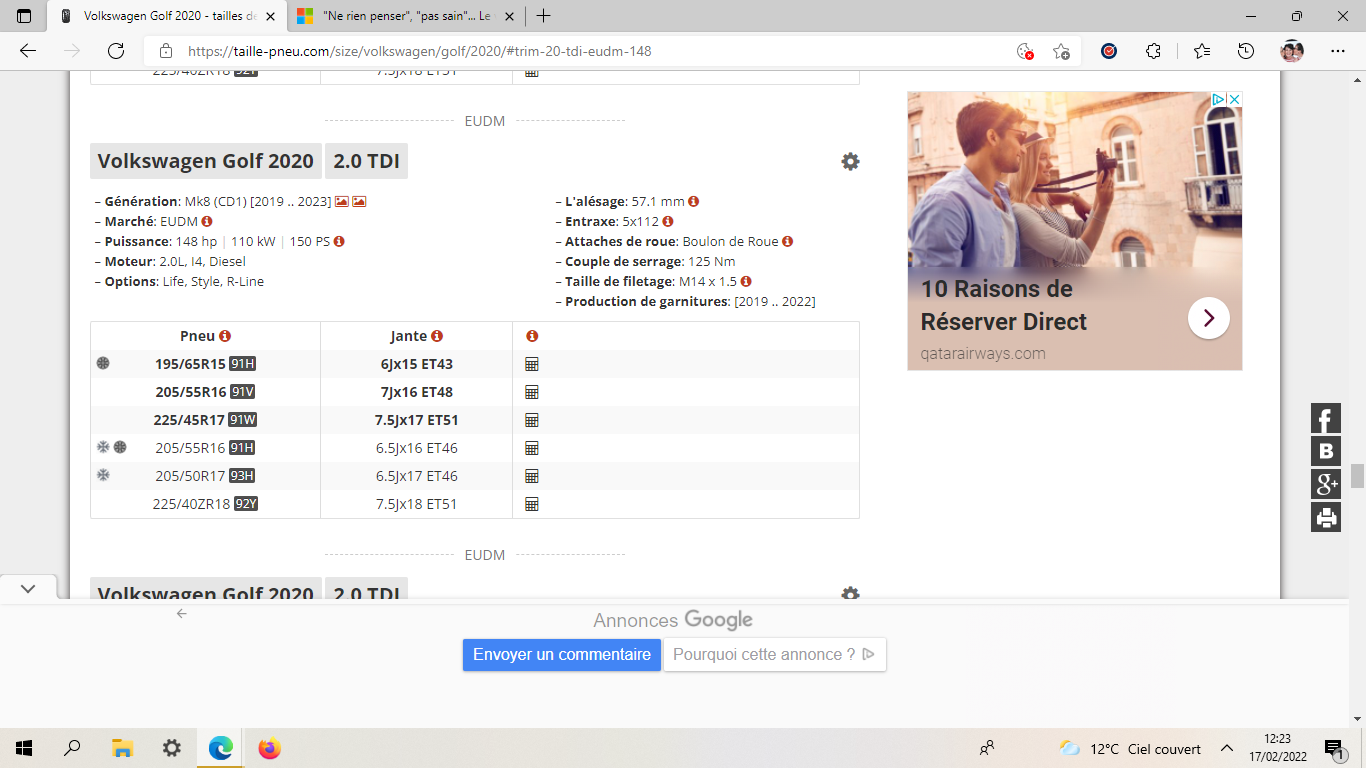This screenshot has height=768, width=1366.
Task: Switch to the Volkswagen Golf 2020 tab
Action: pyautogui.click(x=169, y=17)
